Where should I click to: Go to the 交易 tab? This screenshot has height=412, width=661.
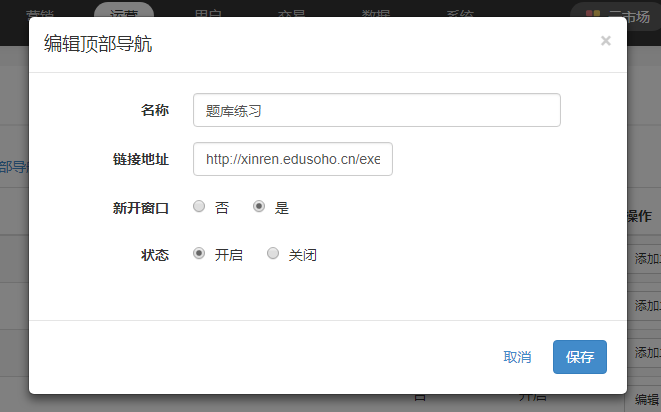tap(292, 12)
